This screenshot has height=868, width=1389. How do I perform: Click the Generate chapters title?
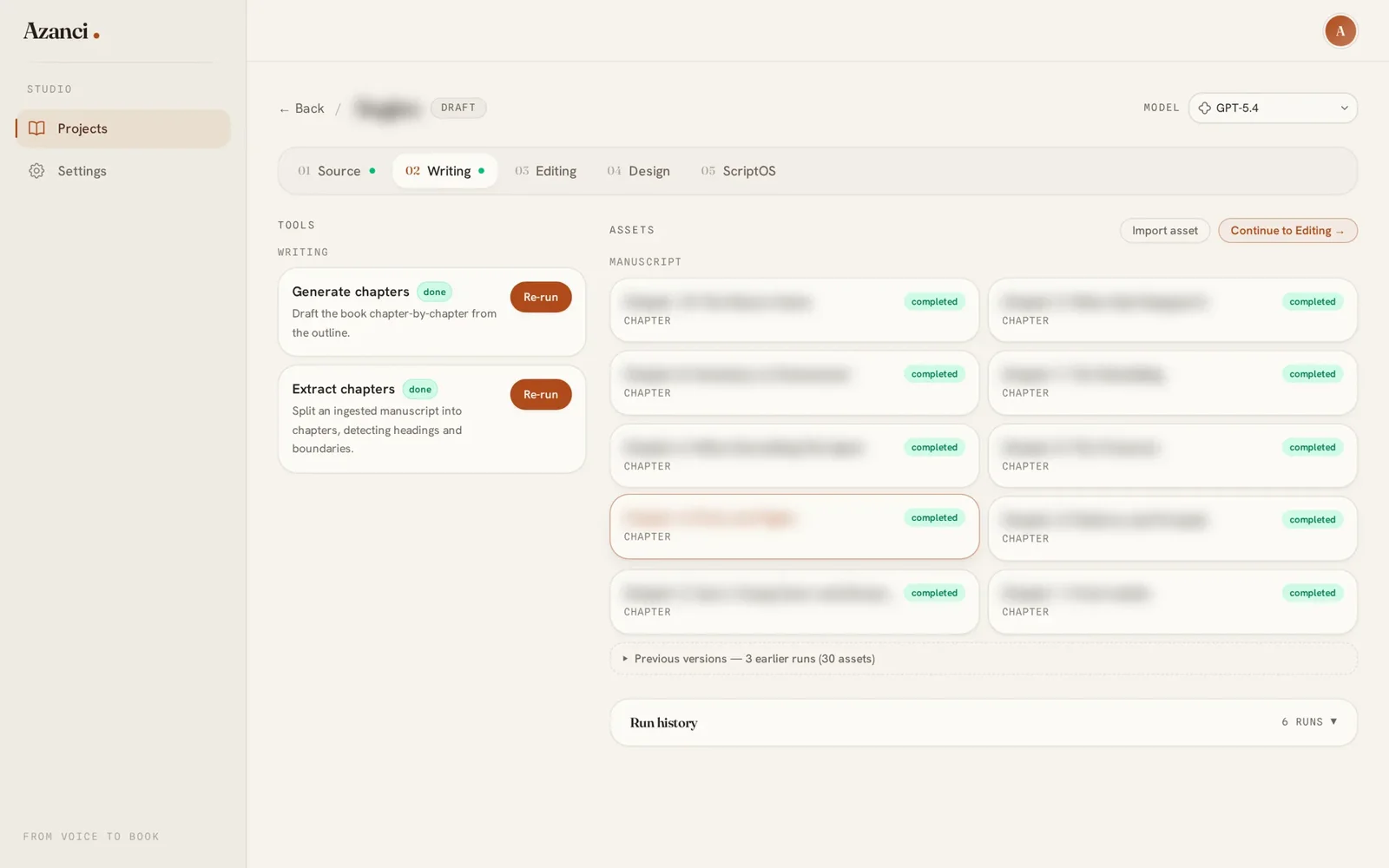click(x=351, y=292)
